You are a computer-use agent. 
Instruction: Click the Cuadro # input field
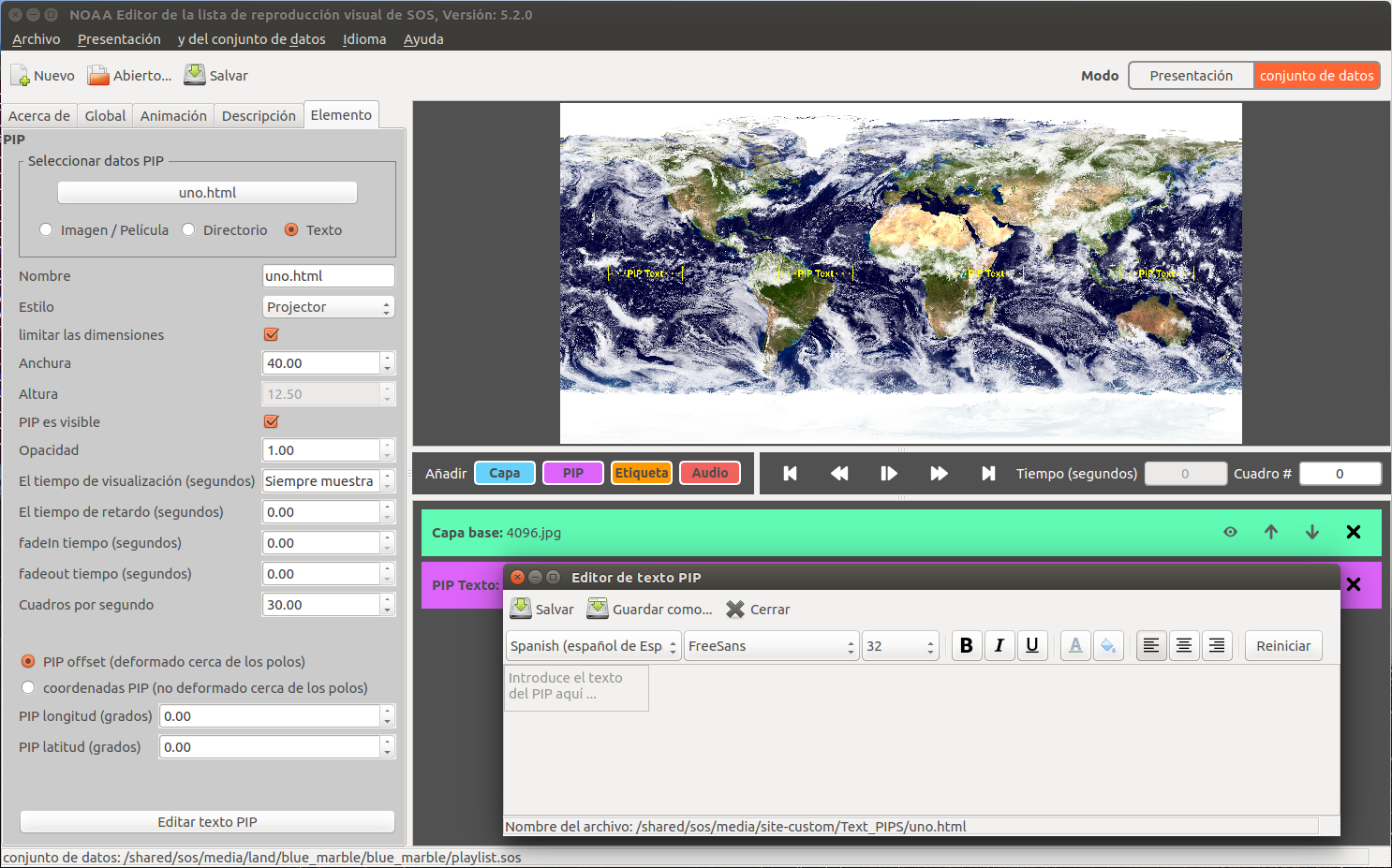click(1340, 474)
